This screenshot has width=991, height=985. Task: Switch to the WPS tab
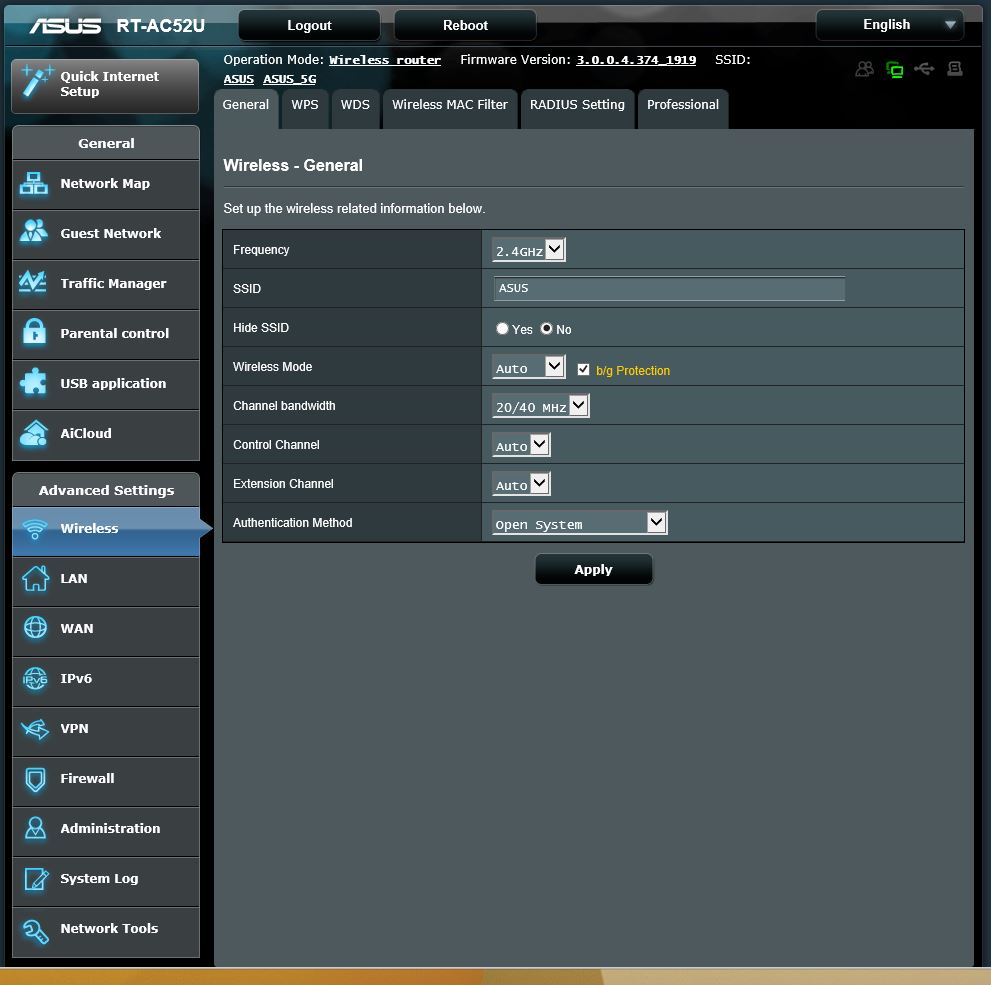coord(305,109)
